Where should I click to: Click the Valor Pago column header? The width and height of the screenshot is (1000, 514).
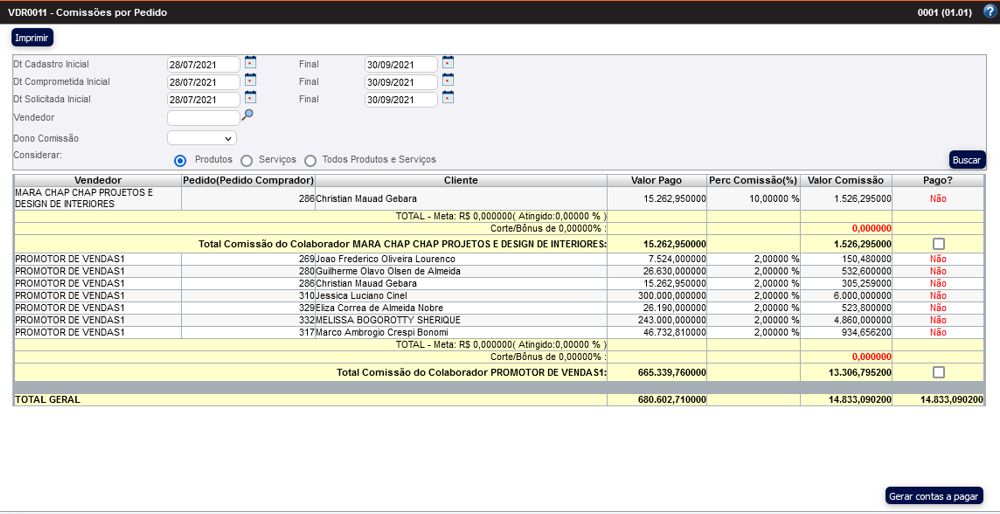click(656, 180)
